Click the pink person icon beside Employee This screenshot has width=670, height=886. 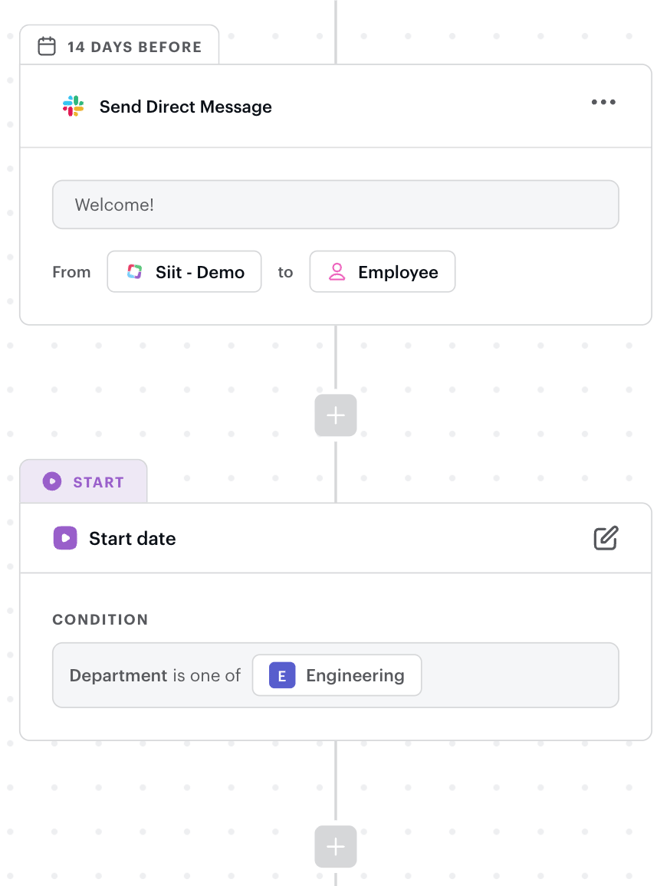pos(337,272)
